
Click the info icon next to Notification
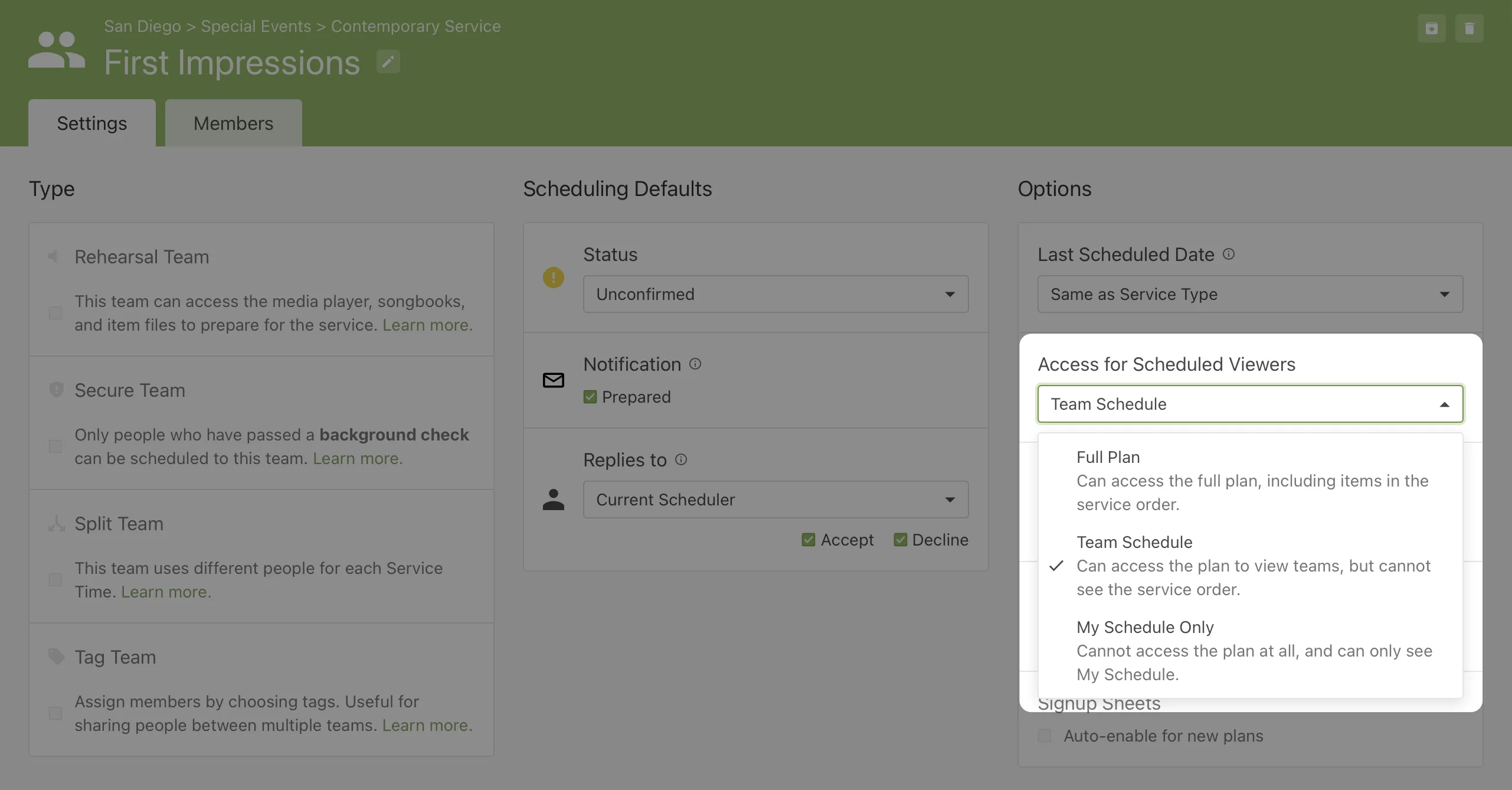click(695, 364)
